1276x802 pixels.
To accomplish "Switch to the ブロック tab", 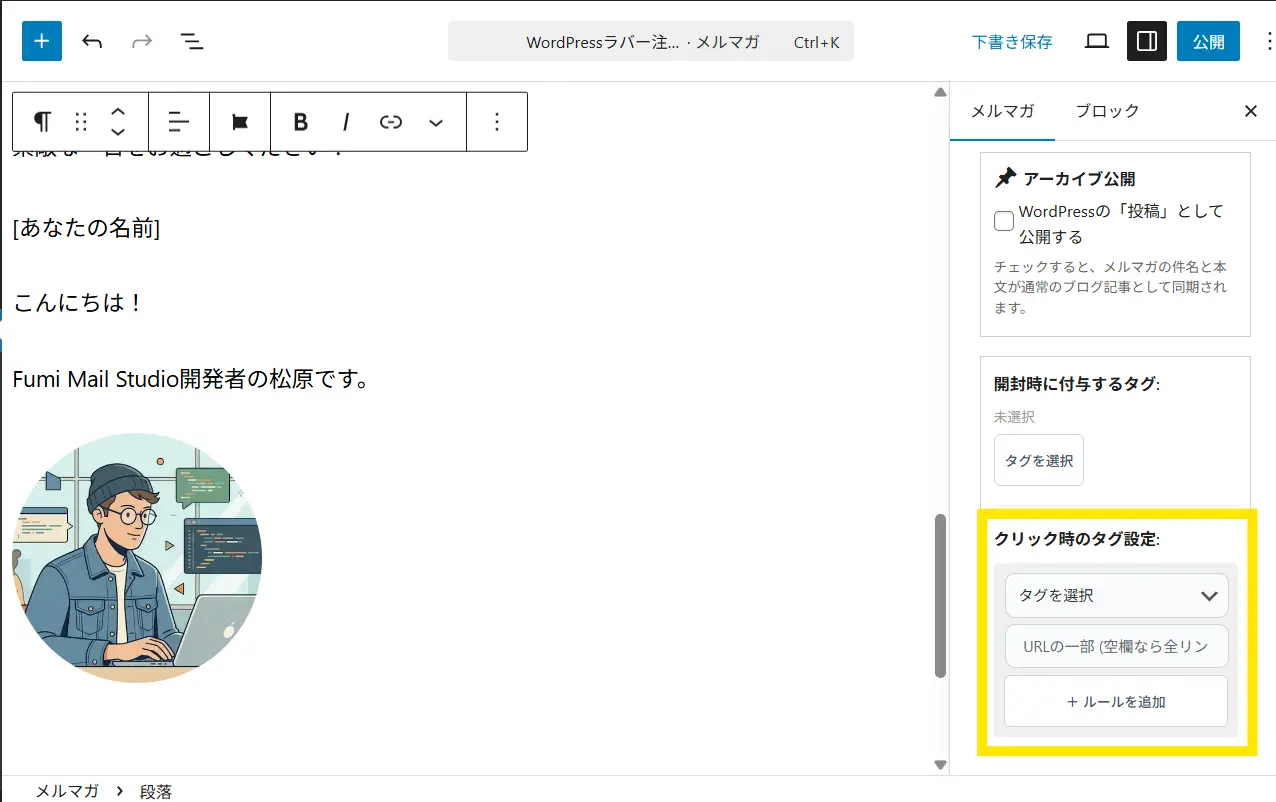I will (x=1107, y=111).
